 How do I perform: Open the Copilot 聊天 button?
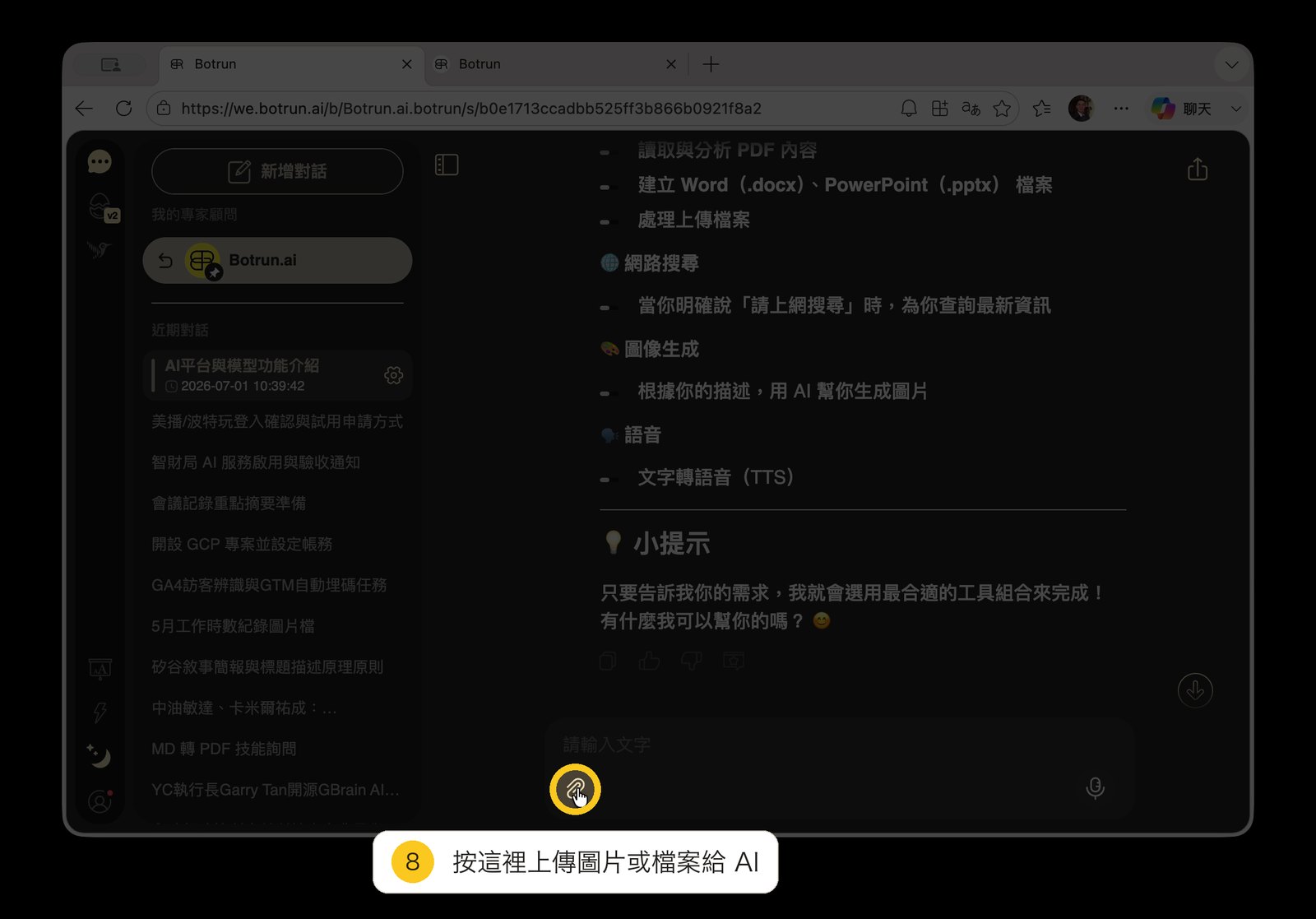pyautogui.click(x=1181, y=109)
